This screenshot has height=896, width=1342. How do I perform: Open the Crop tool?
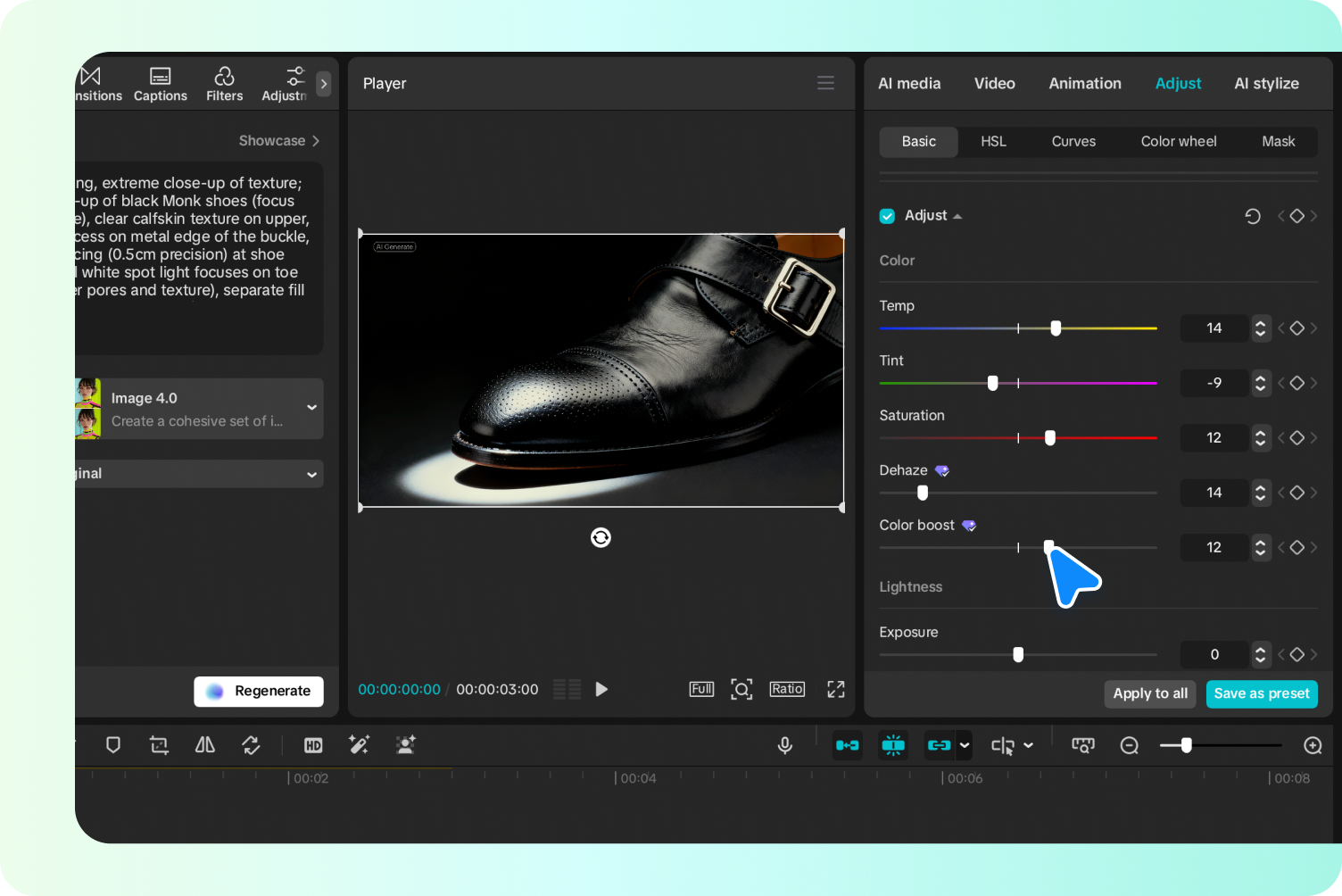click(x=159, y=745)
